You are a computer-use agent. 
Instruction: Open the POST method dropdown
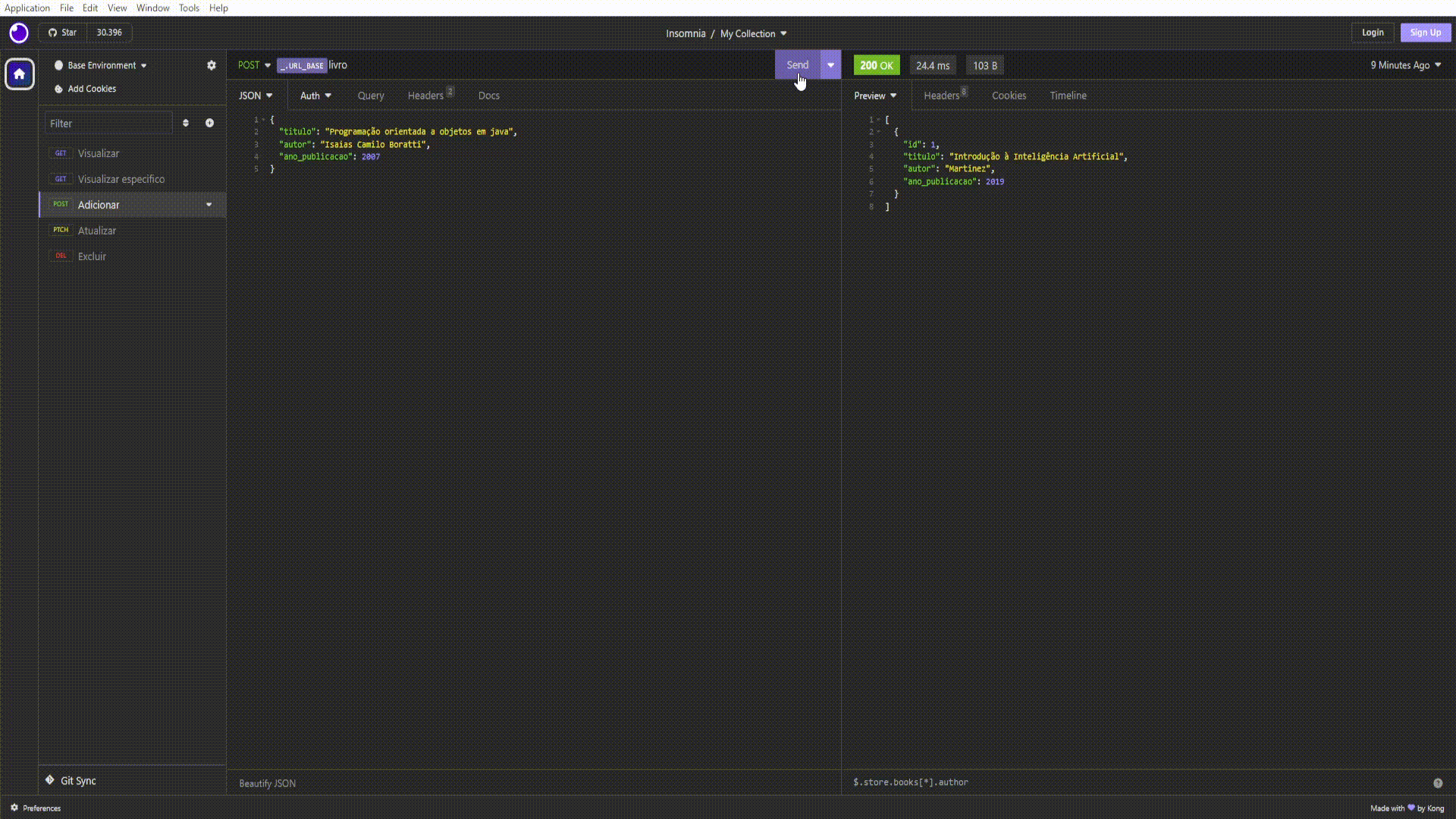click(x=254, y=65)
